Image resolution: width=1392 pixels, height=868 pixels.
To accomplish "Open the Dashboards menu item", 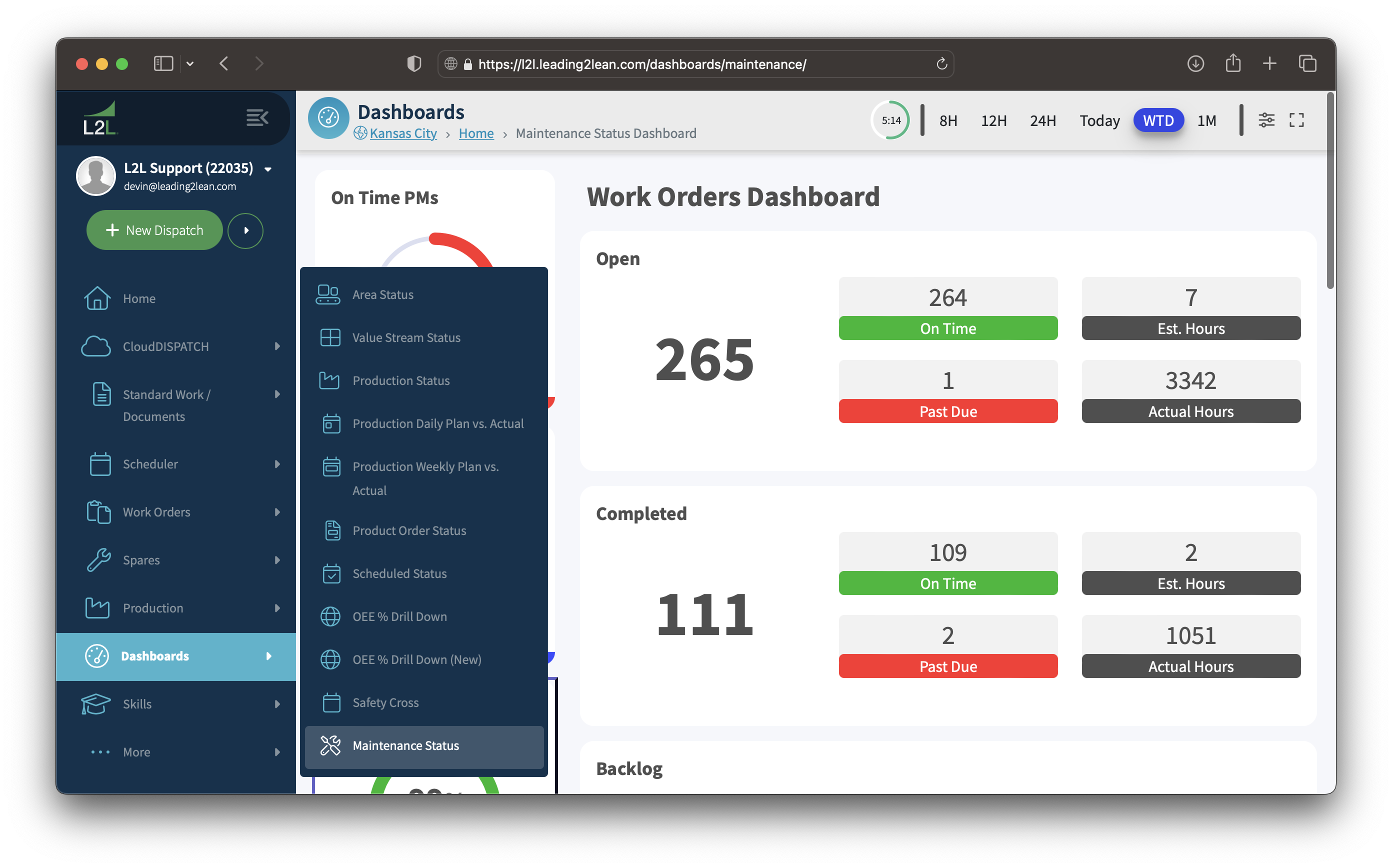I will click(x=175, y=655).
